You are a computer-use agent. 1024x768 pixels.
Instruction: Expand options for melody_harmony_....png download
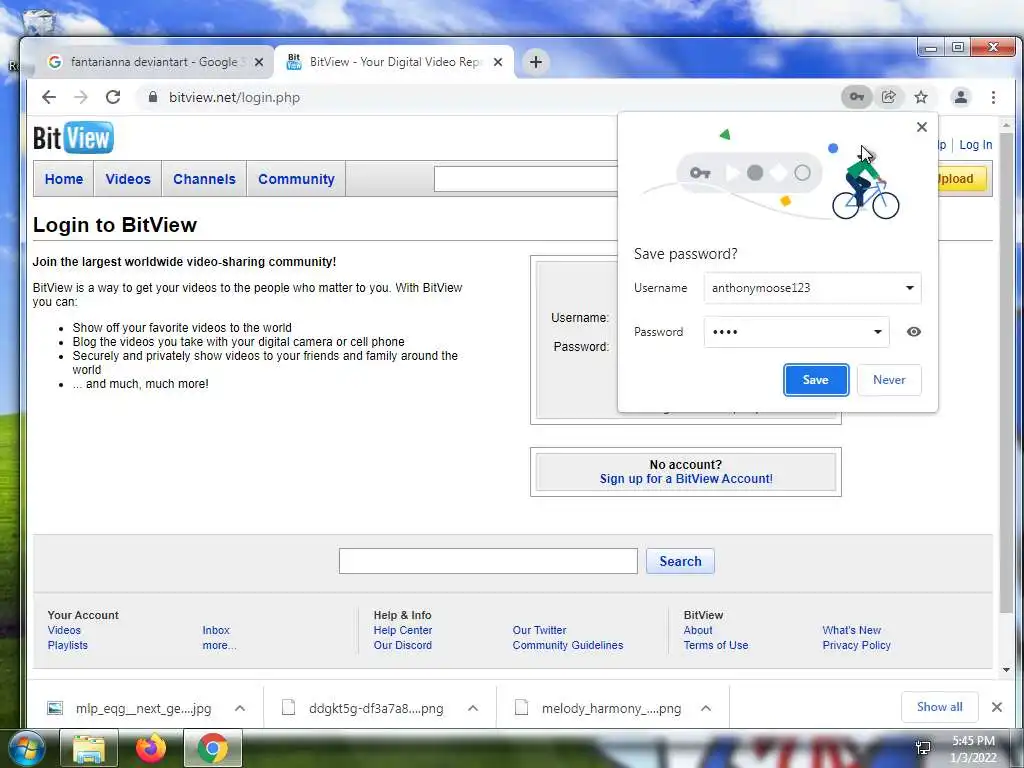[706, 709]
